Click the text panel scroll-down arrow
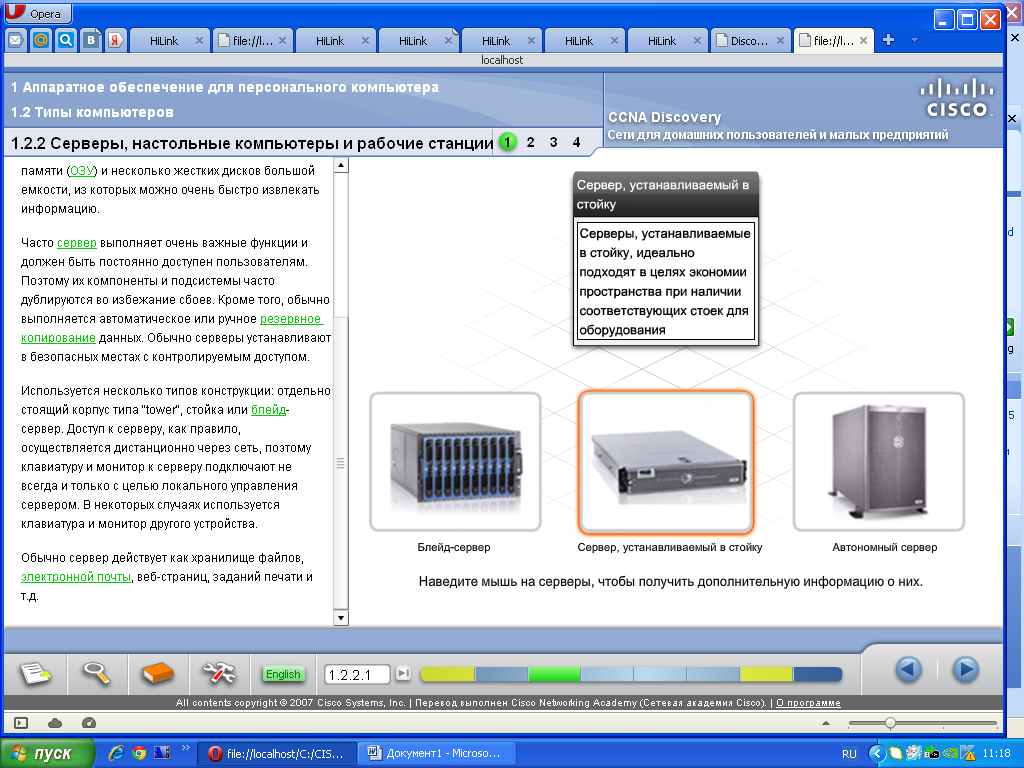This screenshot has height=768, width=1024. [x=340, y=617]
